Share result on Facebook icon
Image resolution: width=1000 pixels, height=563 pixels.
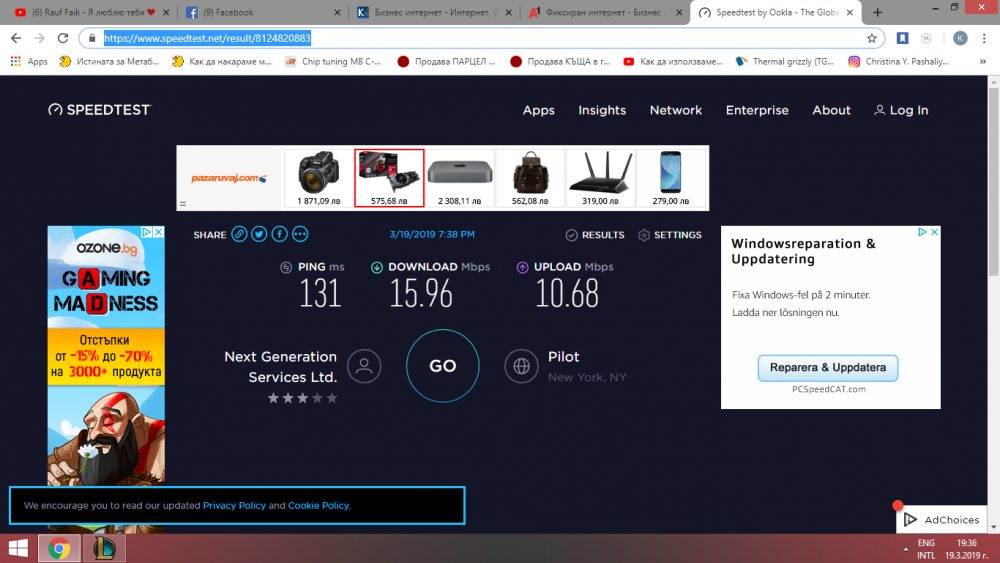[x=279, y=235]
